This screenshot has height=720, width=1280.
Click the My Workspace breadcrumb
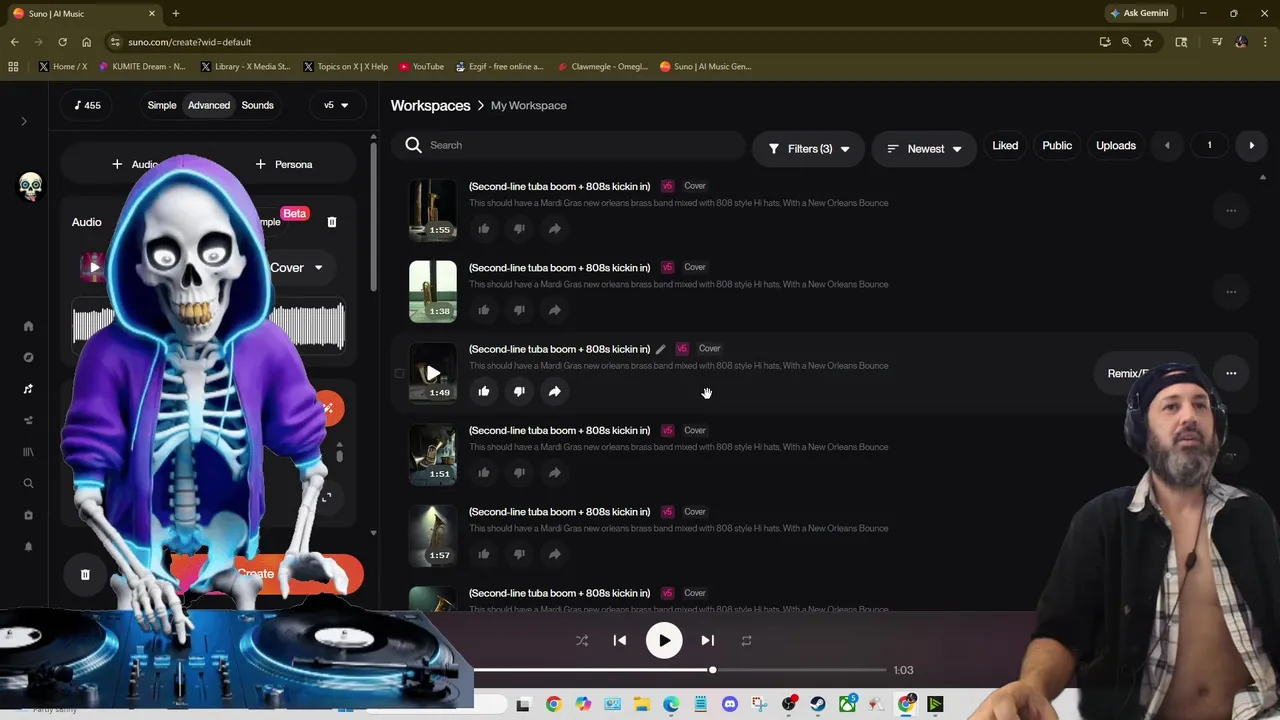[528, 105]
